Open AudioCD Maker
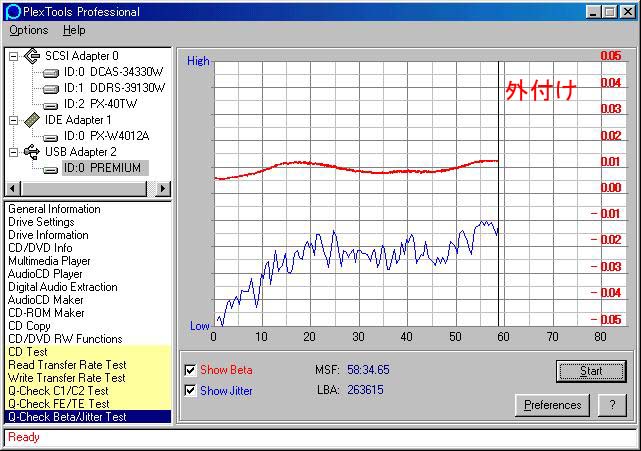 [45, 300]
